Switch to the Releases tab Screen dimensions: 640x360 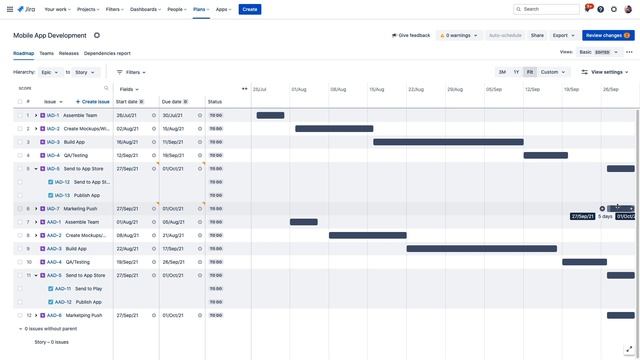pos(69,53)
